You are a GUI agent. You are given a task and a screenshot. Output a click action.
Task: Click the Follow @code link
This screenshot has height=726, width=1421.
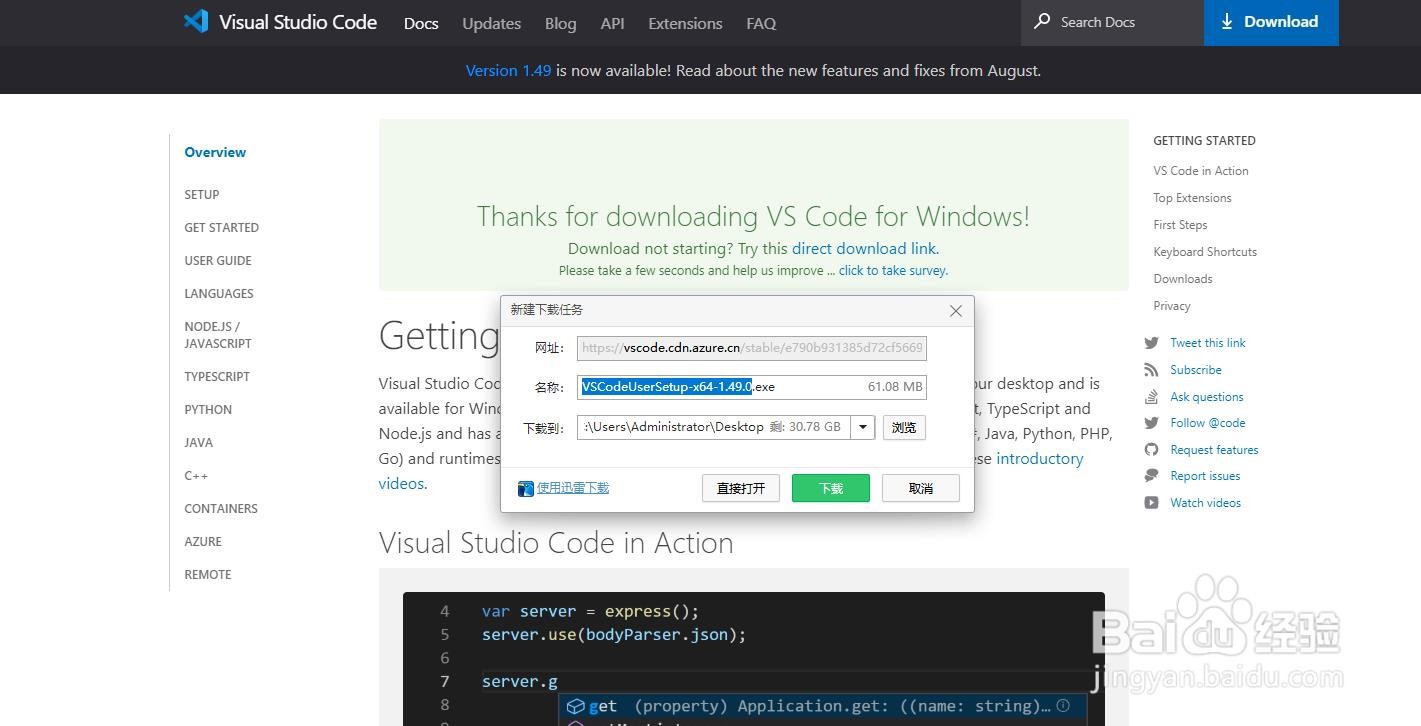(x=1208, y=423)
